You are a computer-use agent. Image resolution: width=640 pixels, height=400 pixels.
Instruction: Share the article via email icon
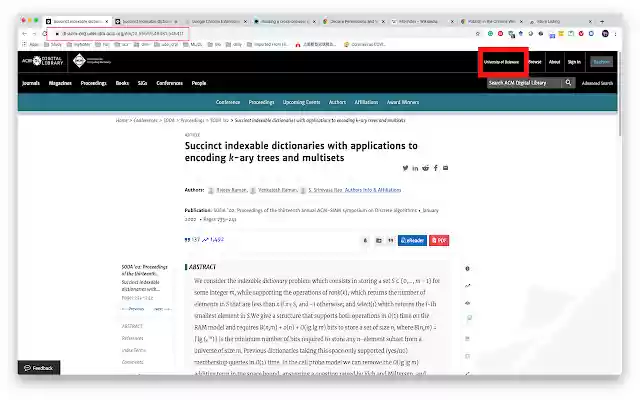coord(445,168)
